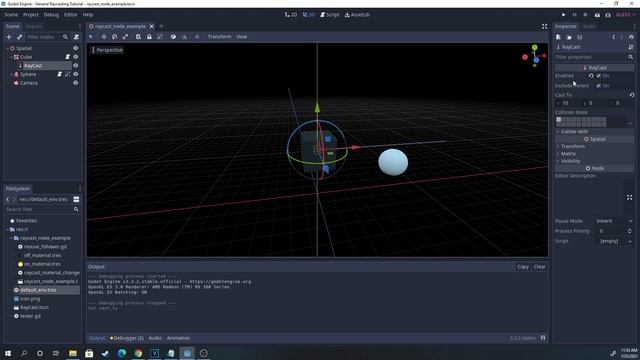Expand the Transform section

point(594,146)
